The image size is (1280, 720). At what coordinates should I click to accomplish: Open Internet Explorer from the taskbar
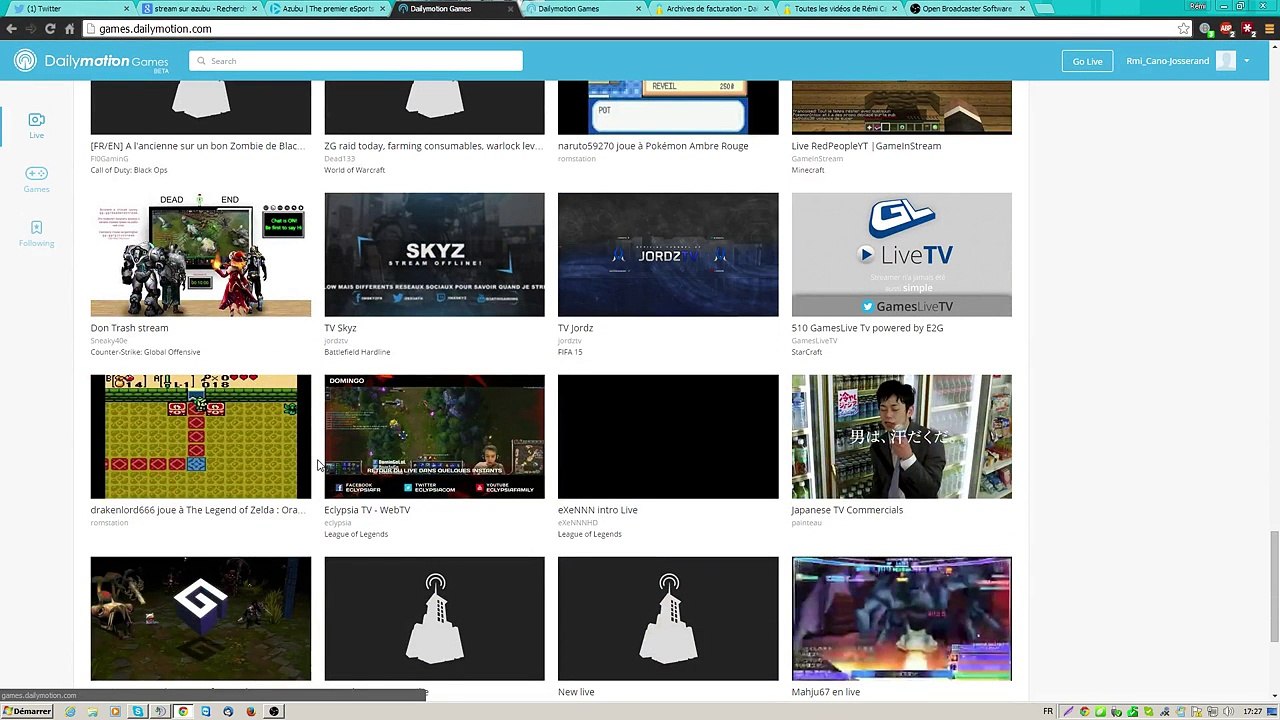[x=70, y=711]
